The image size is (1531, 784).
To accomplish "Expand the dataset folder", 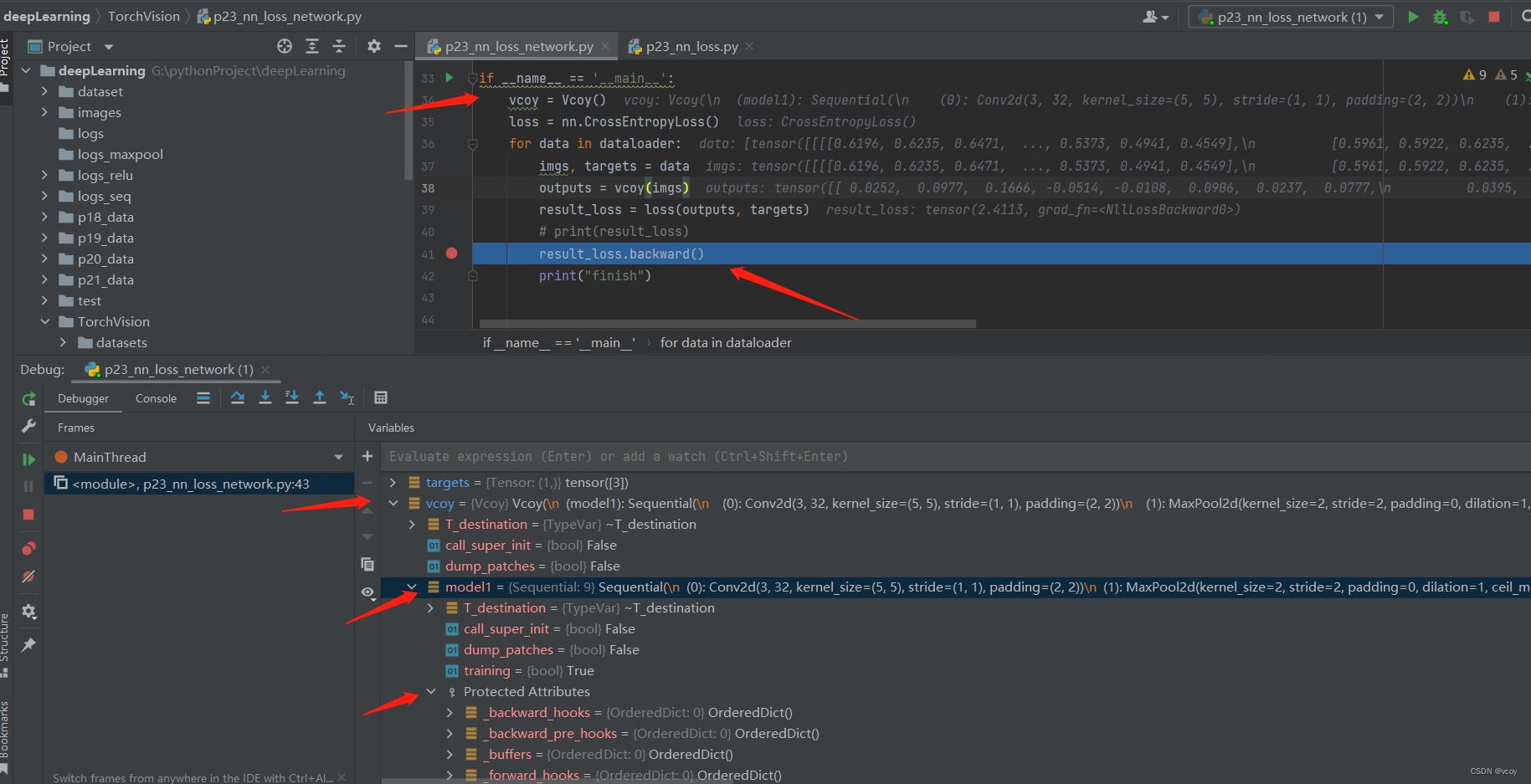I will pos(44,91).
